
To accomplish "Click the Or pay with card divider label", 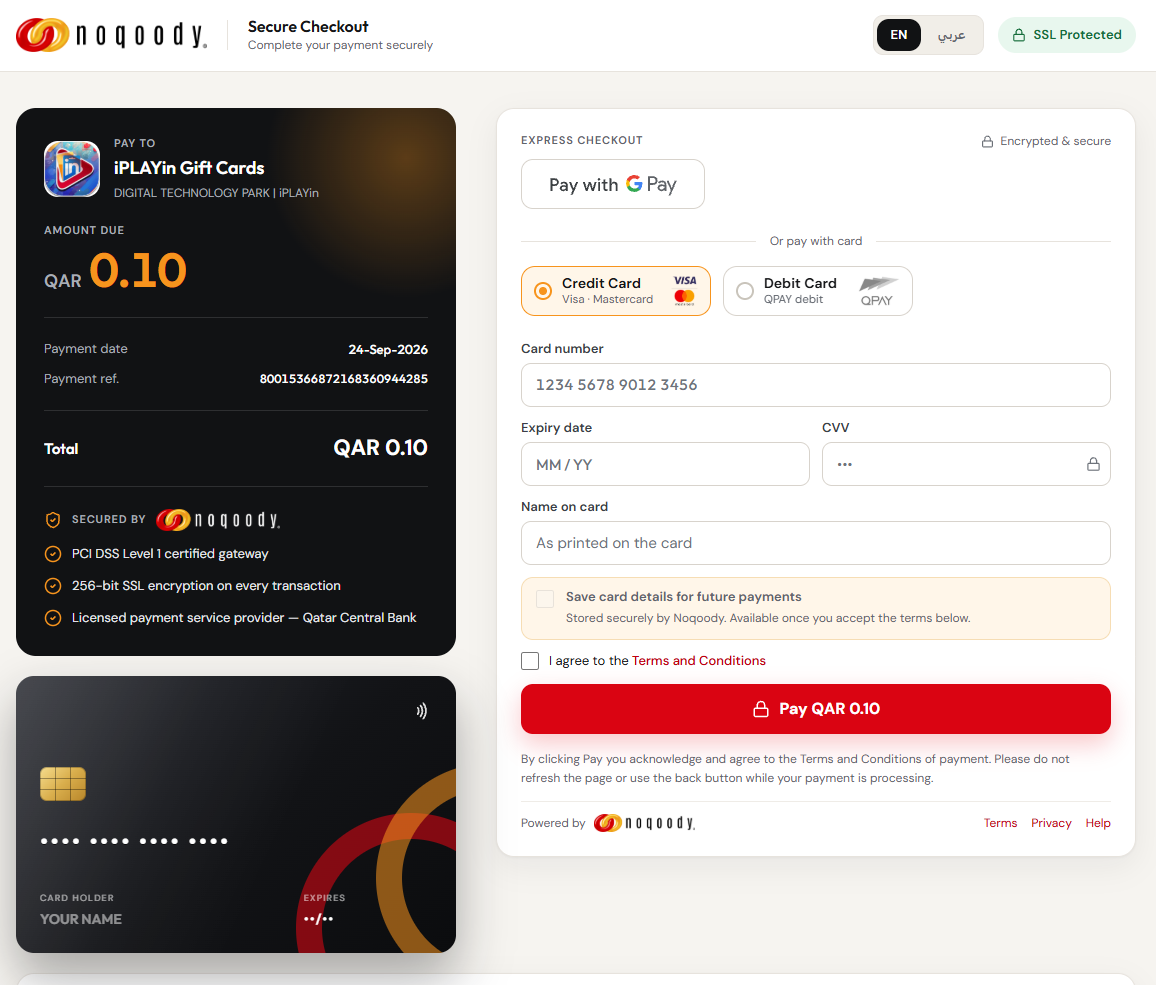I will (815, 241).
